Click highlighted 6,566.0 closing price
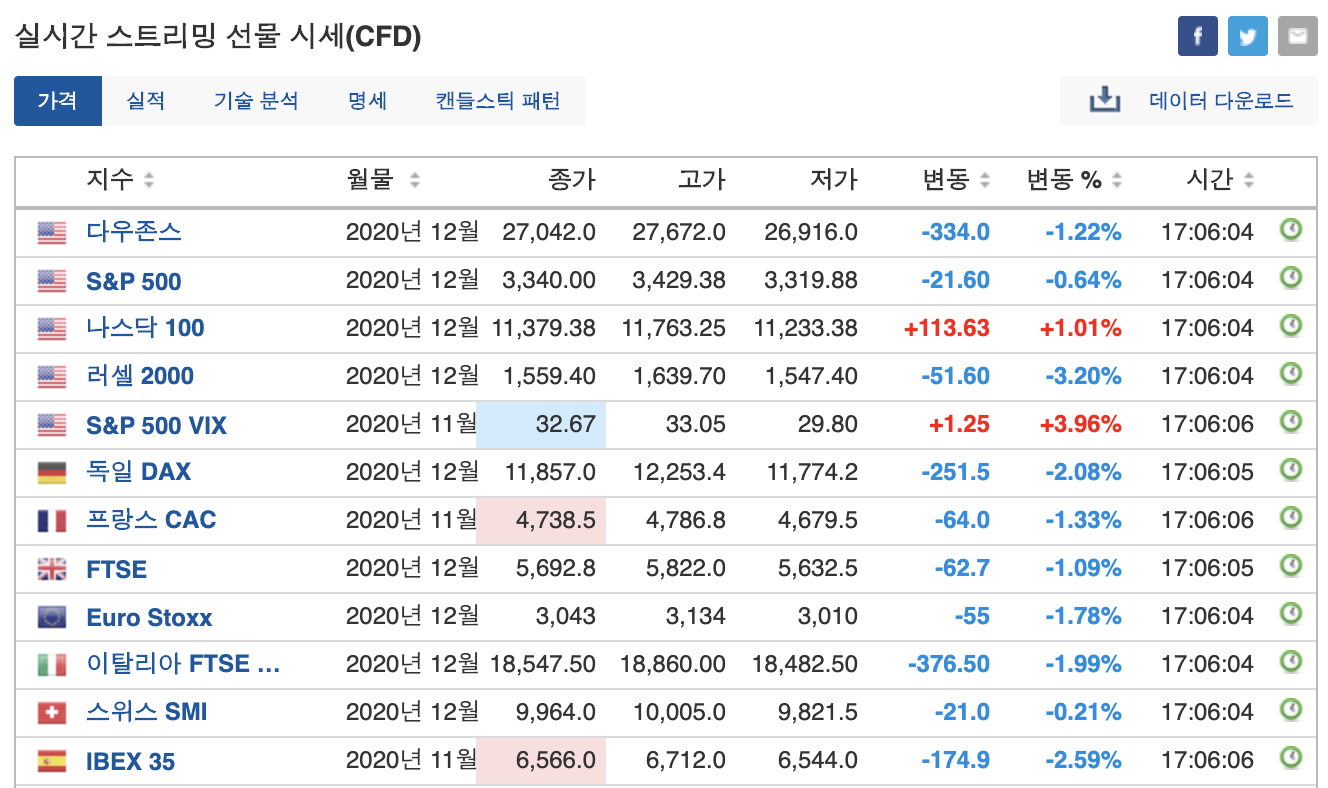Screen dimensions: 1328x788 pyautogui.click(x=541, y=761)
